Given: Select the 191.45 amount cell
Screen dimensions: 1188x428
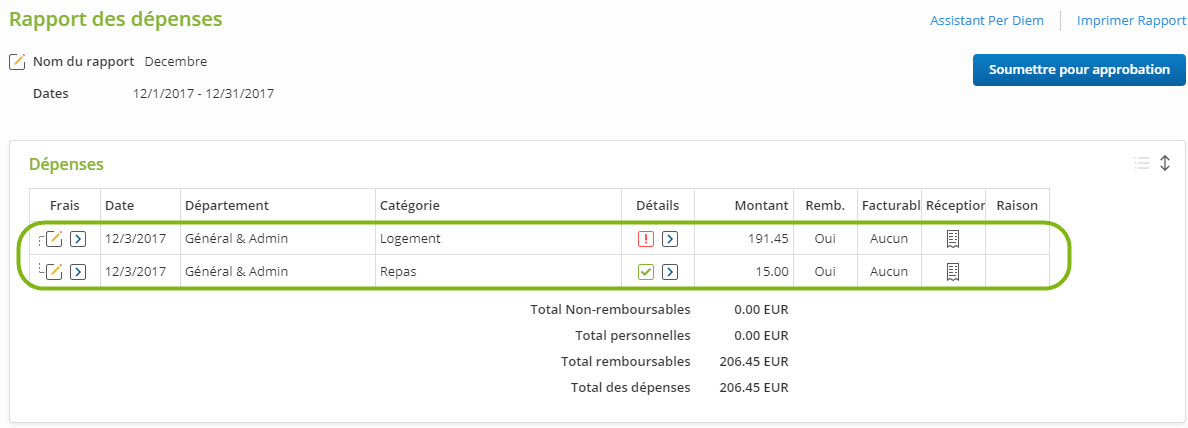Looking at the screenshot, I should point(744,239).
